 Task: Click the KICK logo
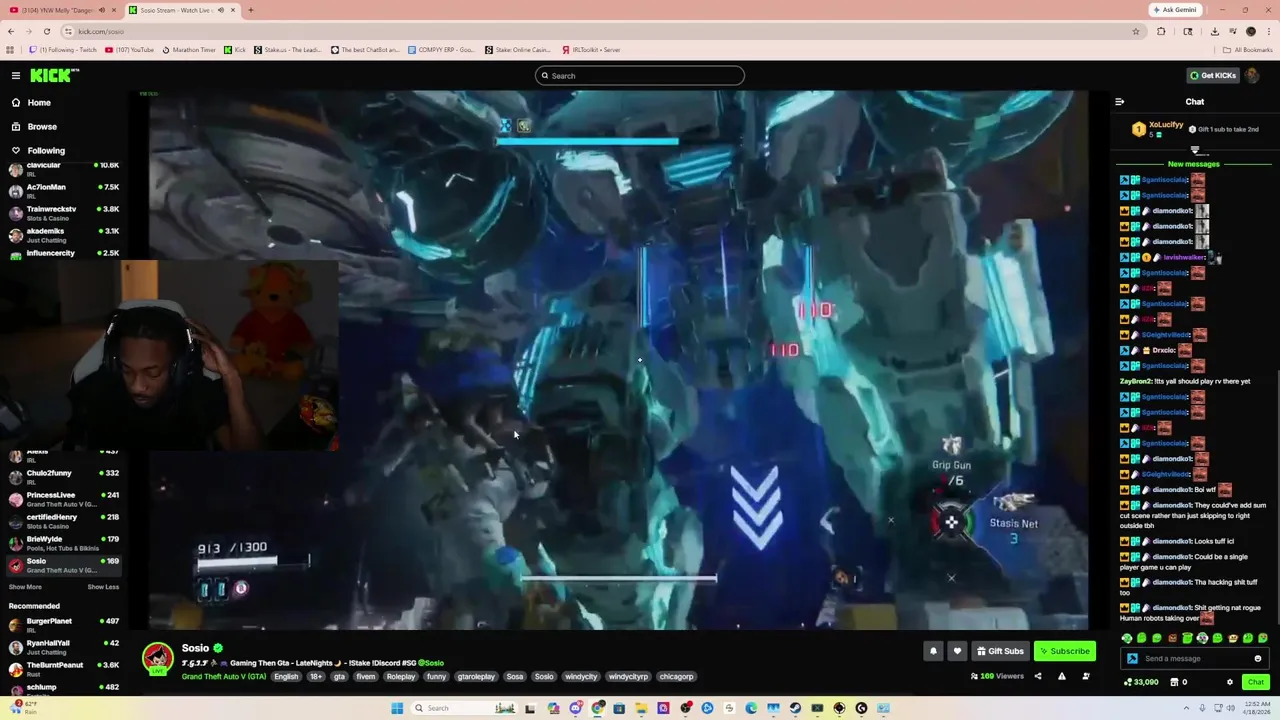(54, 76)
